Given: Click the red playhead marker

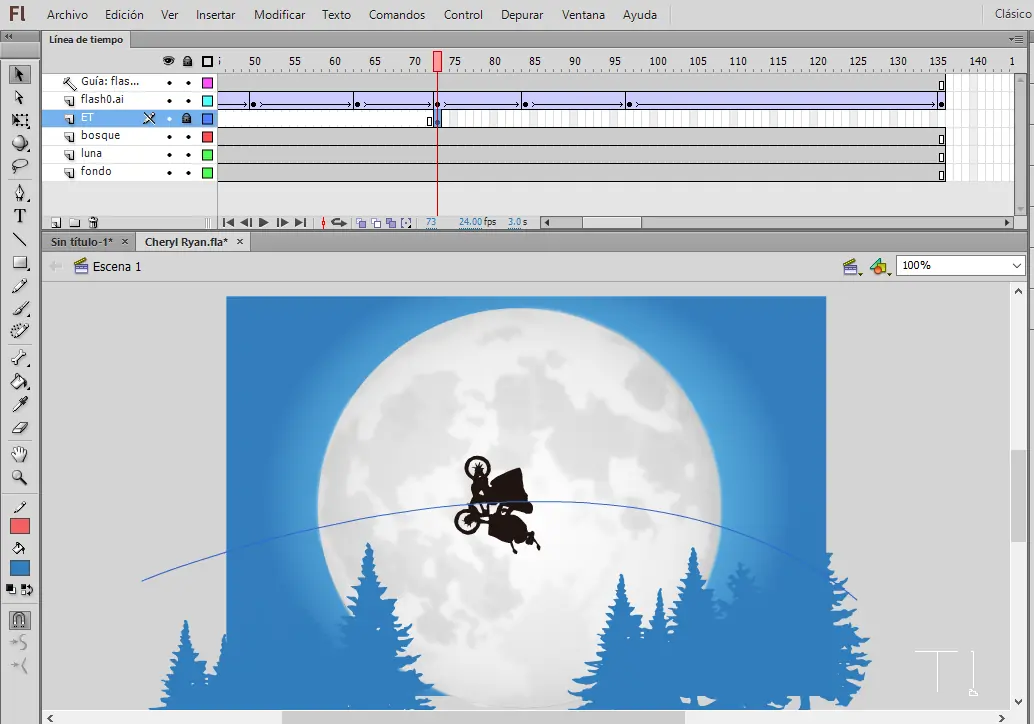Looking at the screenshot, I should (x=437, y=61).
